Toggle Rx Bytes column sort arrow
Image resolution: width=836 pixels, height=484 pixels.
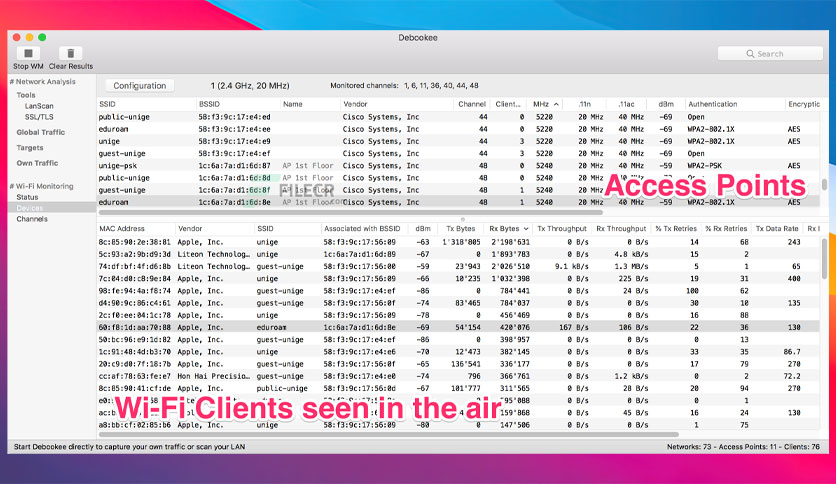coord(526,229)
